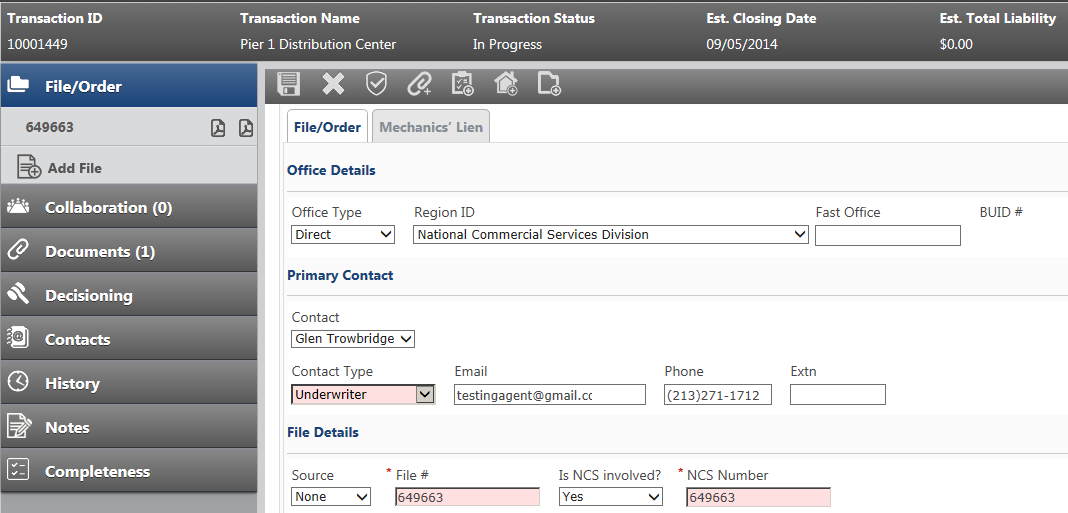Open the Contact Type Underwriter dropdown
Screen dimensions: 1068x513
[x=363, y=394]
